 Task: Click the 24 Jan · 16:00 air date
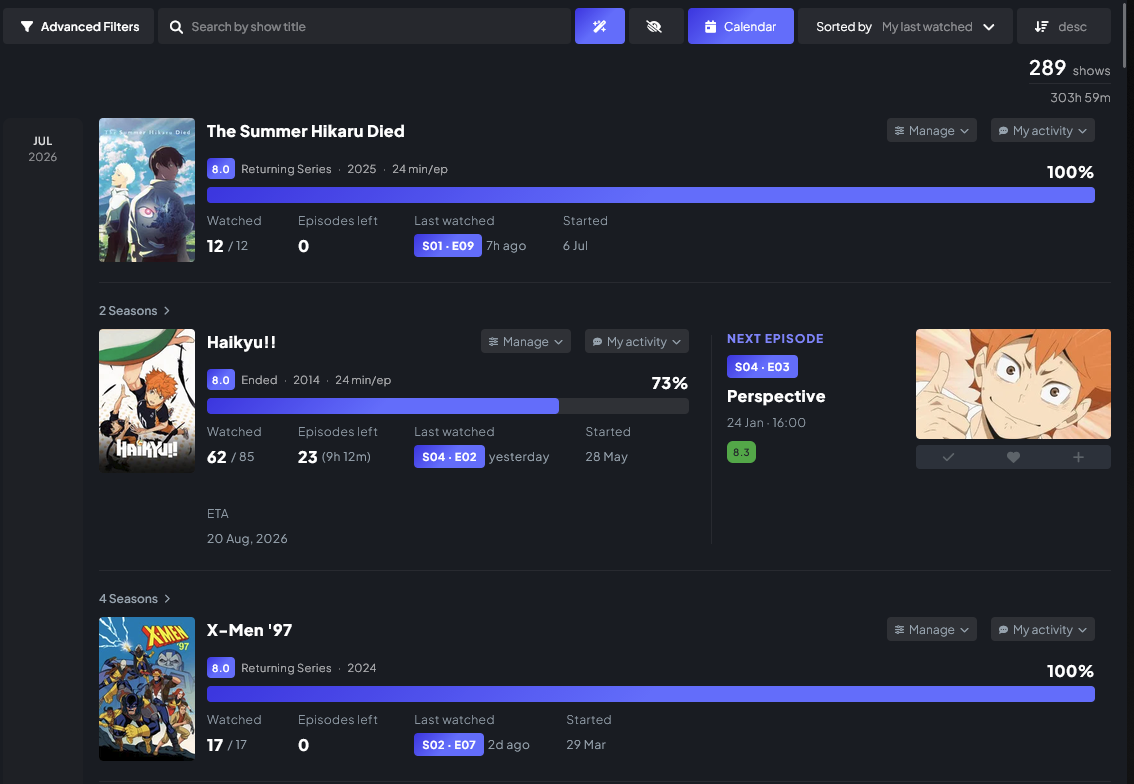(766, 422)
